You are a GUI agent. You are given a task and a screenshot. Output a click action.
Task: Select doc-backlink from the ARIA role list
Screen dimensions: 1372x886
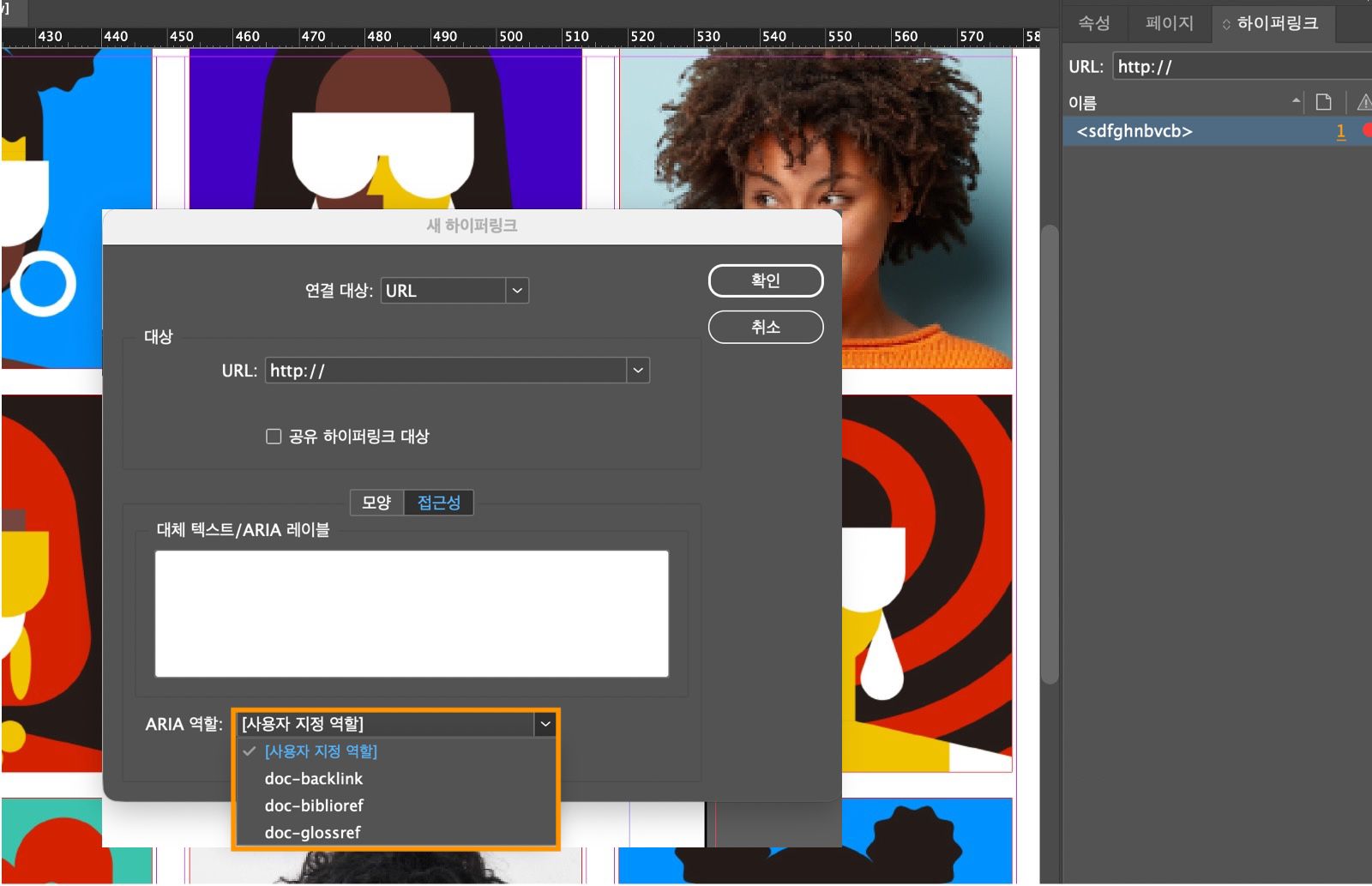[313, 778]
